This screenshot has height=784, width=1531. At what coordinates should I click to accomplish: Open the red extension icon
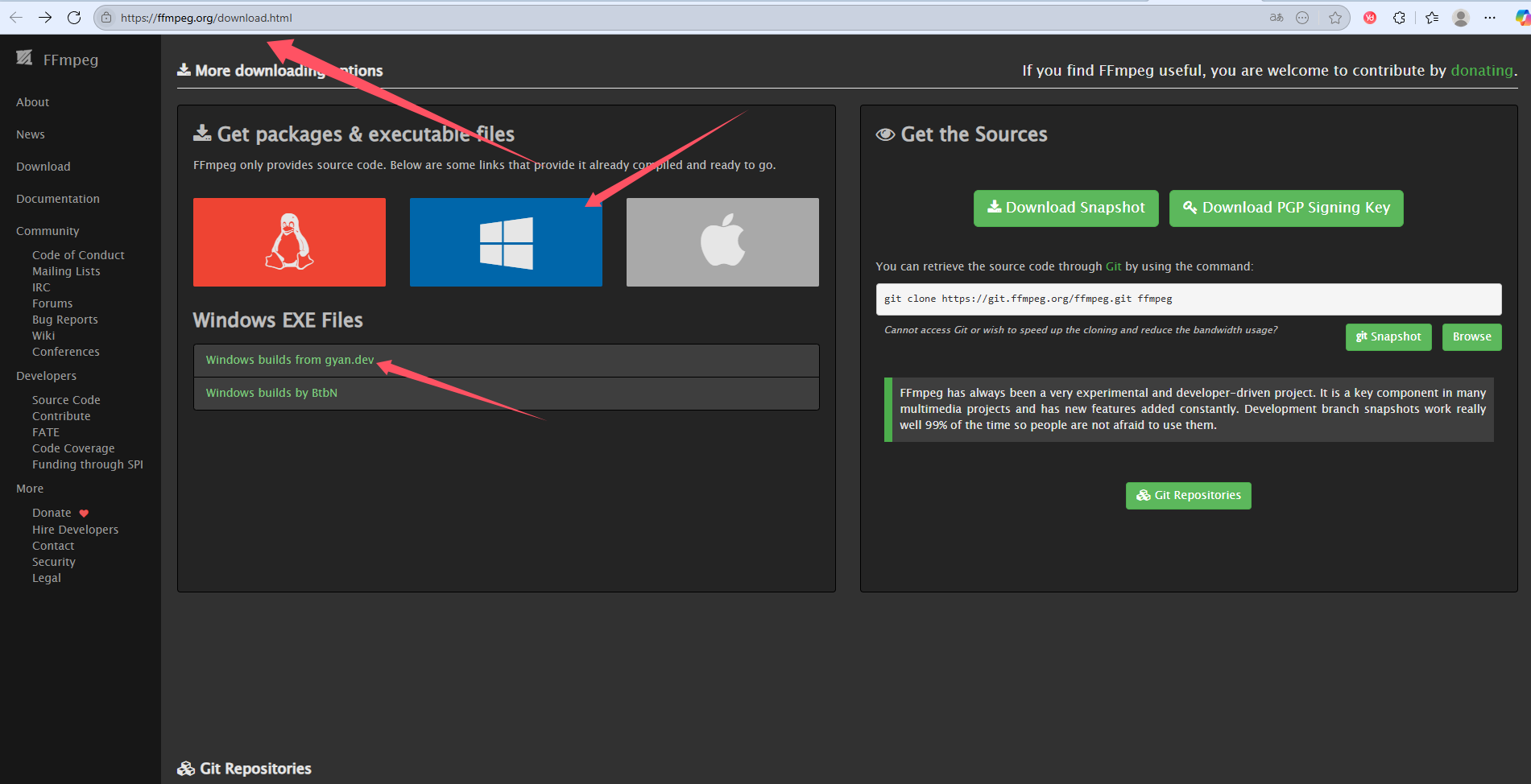(x=1370, y=18)
